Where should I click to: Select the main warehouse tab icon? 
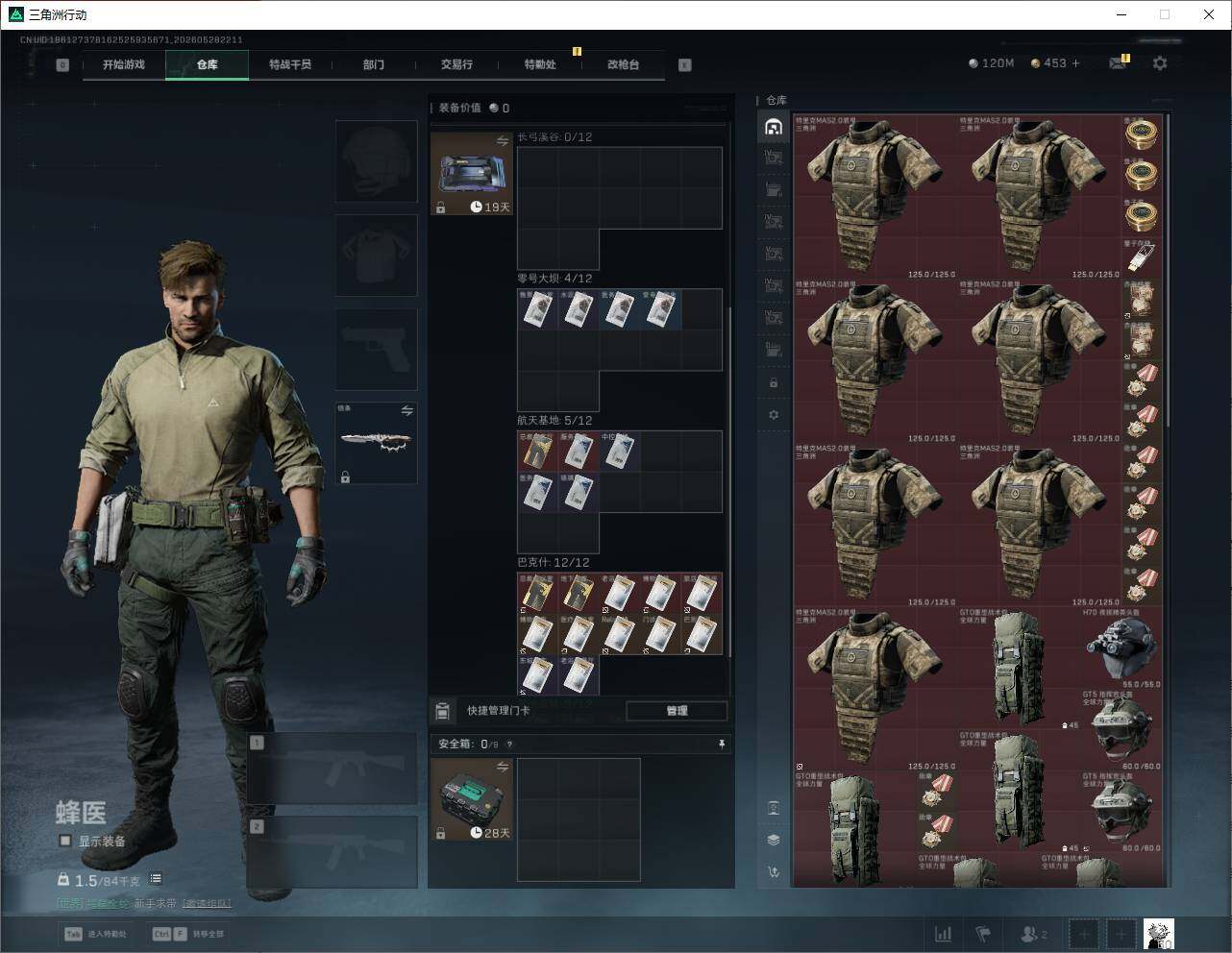(x=774, y=127)
